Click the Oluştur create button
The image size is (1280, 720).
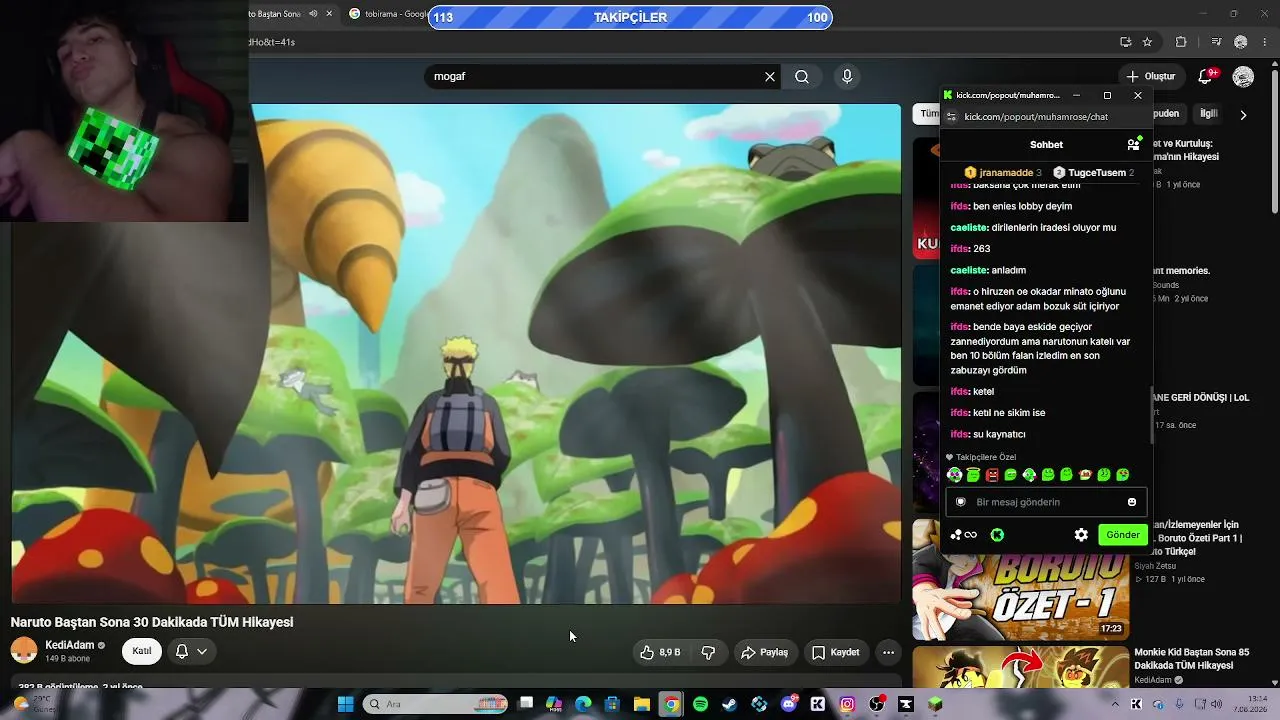pos(1150,76)
